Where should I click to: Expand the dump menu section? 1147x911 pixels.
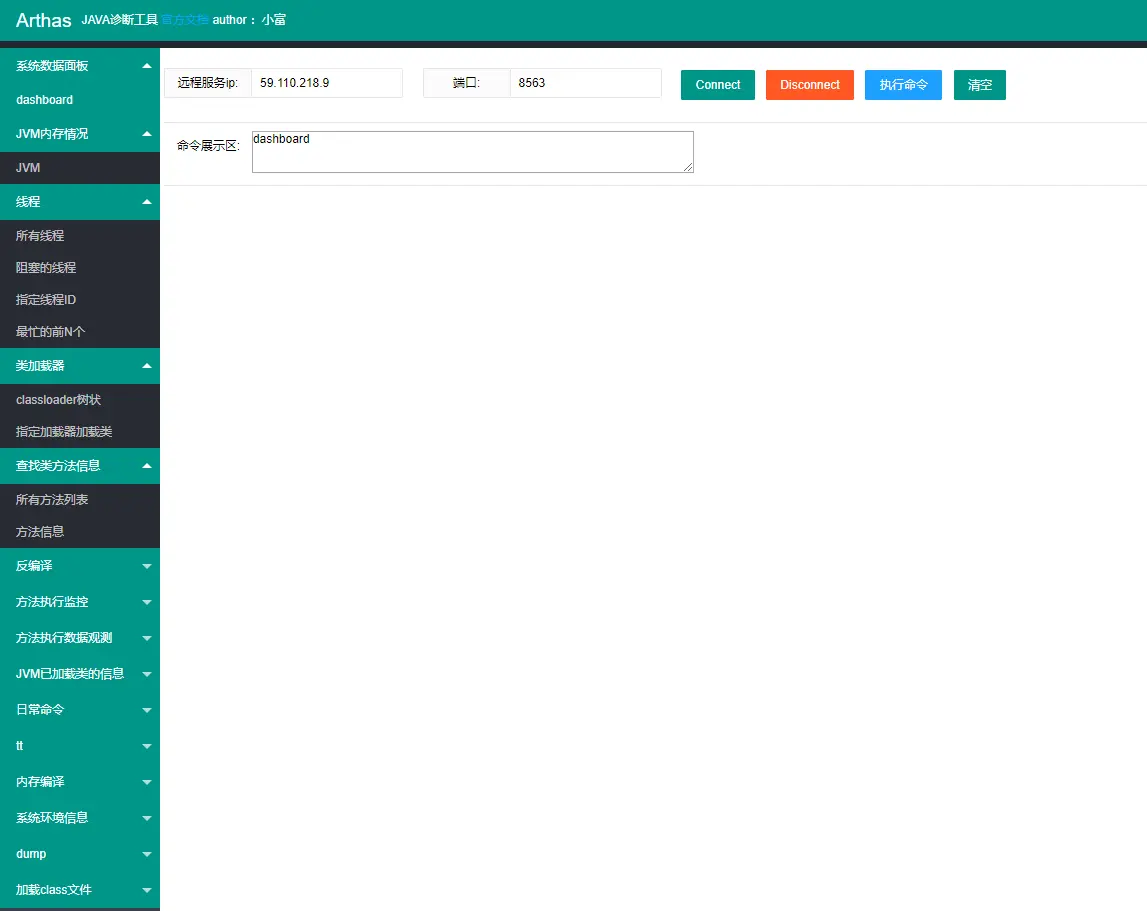tap(80, 853)
